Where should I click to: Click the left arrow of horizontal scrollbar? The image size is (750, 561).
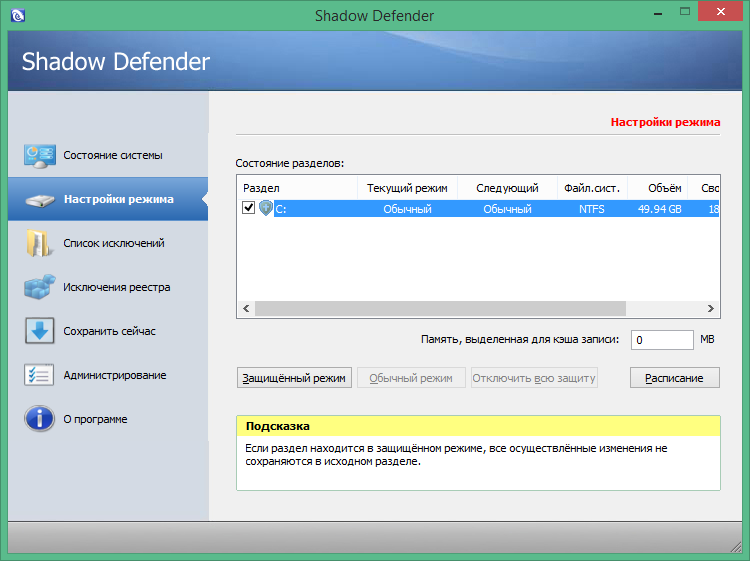pos(246,308)
